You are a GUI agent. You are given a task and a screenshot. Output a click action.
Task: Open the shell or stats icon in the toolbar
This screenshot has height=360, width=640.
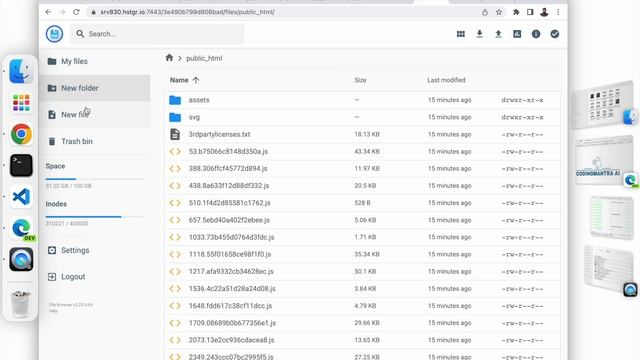517,34
